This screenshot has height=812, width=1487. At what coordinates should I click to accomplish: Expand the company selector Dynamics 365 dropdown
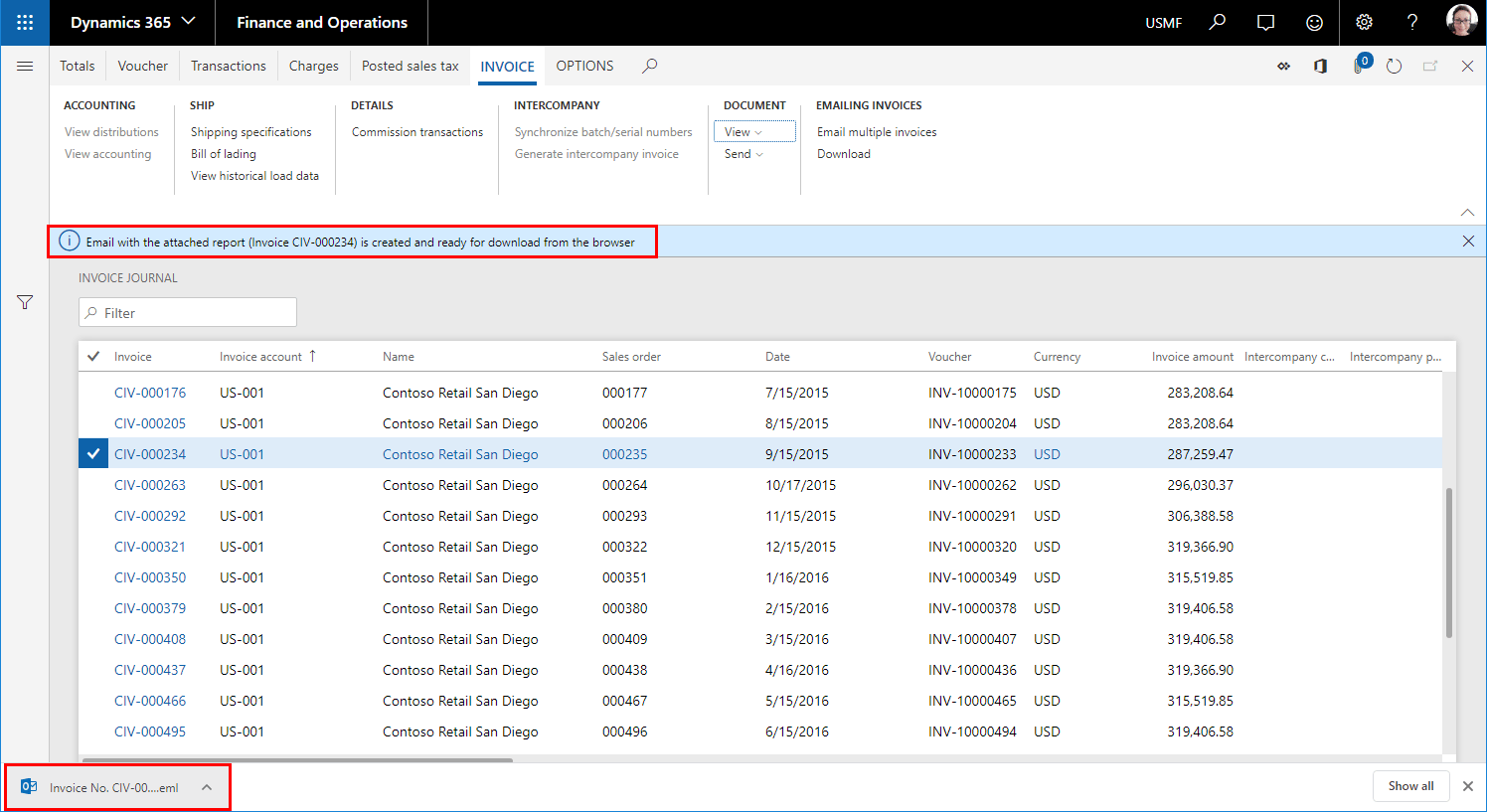point(133,22)
